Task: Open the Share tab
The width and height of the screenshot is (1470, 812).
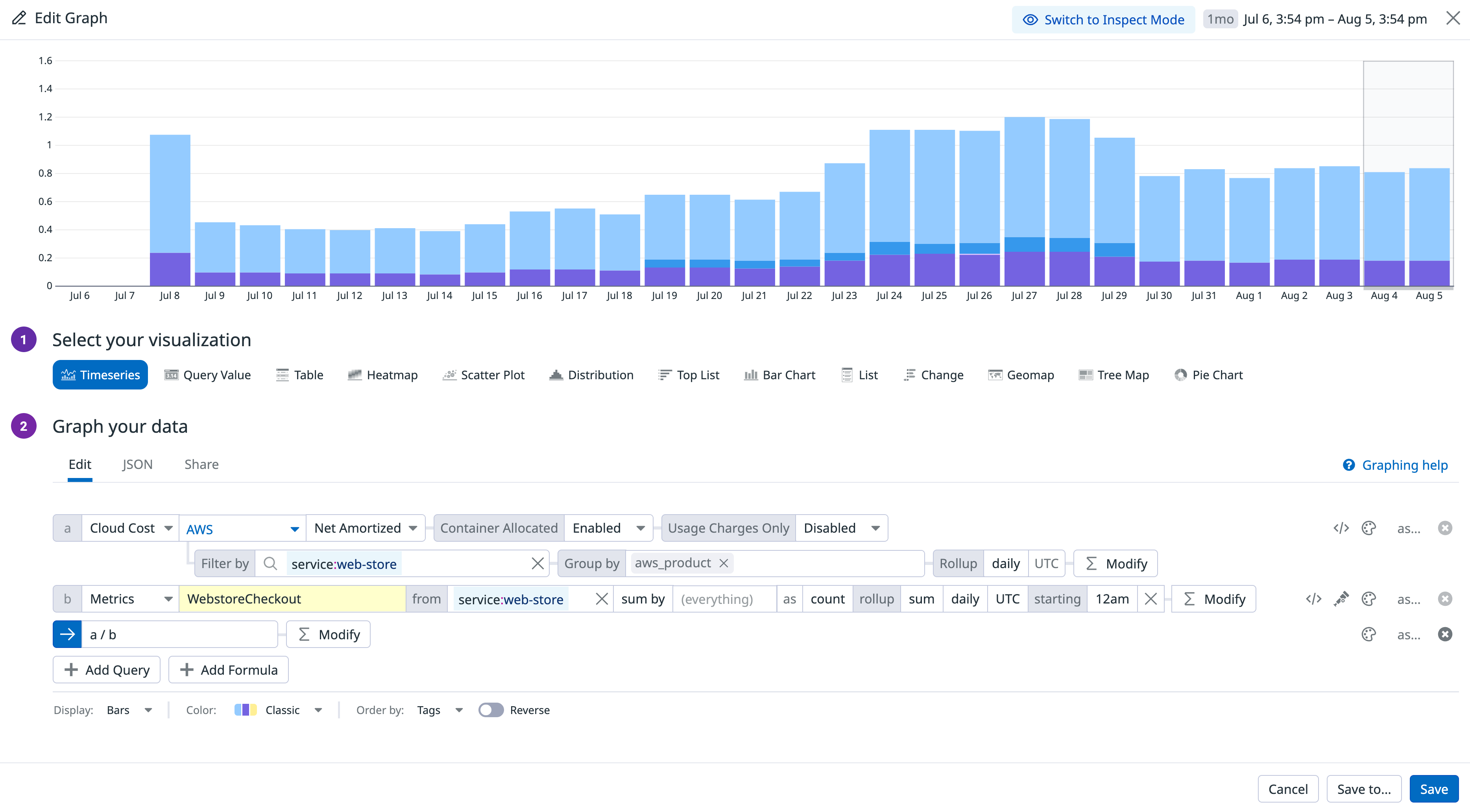Action: 201,465
